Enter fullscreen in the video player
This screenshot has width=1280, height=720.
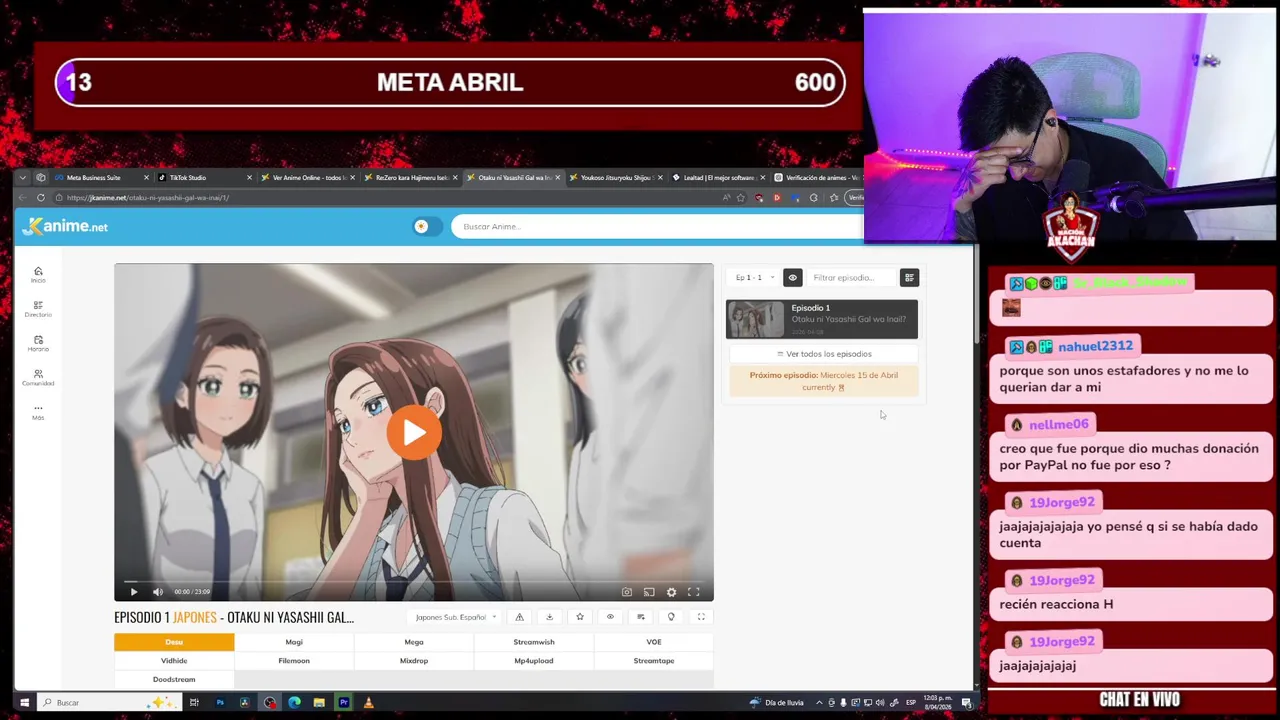pyautogui.click(x=693, y=592)
